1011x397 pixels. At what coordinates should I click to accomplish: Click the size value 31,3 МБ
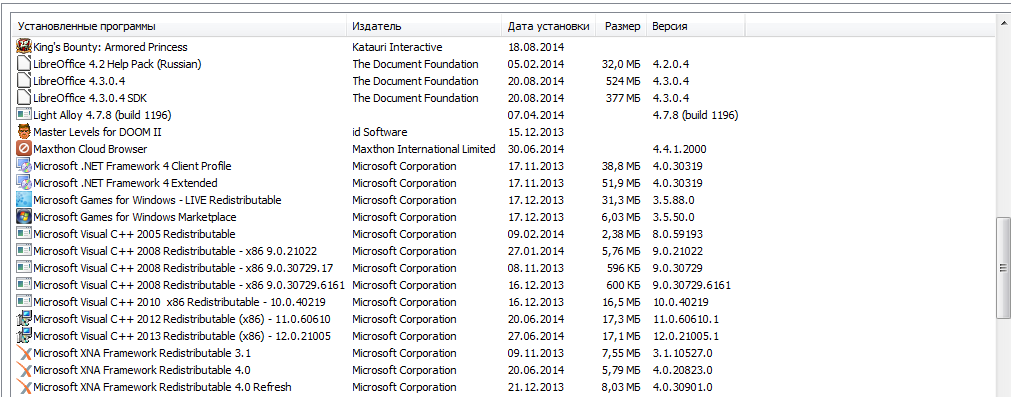coord(621,200)
